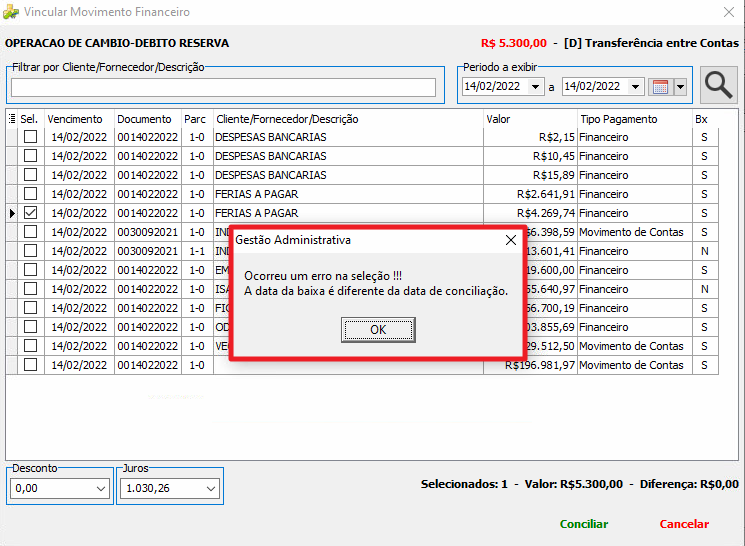Expand the arrow next to calendar icon

click(x=680, y=86)
